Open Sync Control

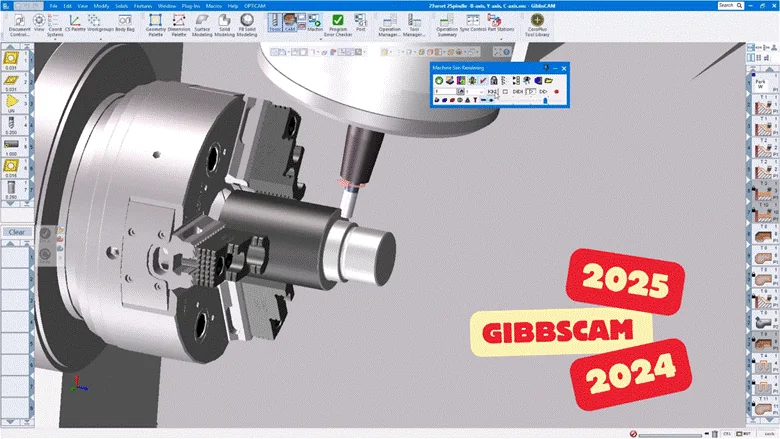point(473,24)
